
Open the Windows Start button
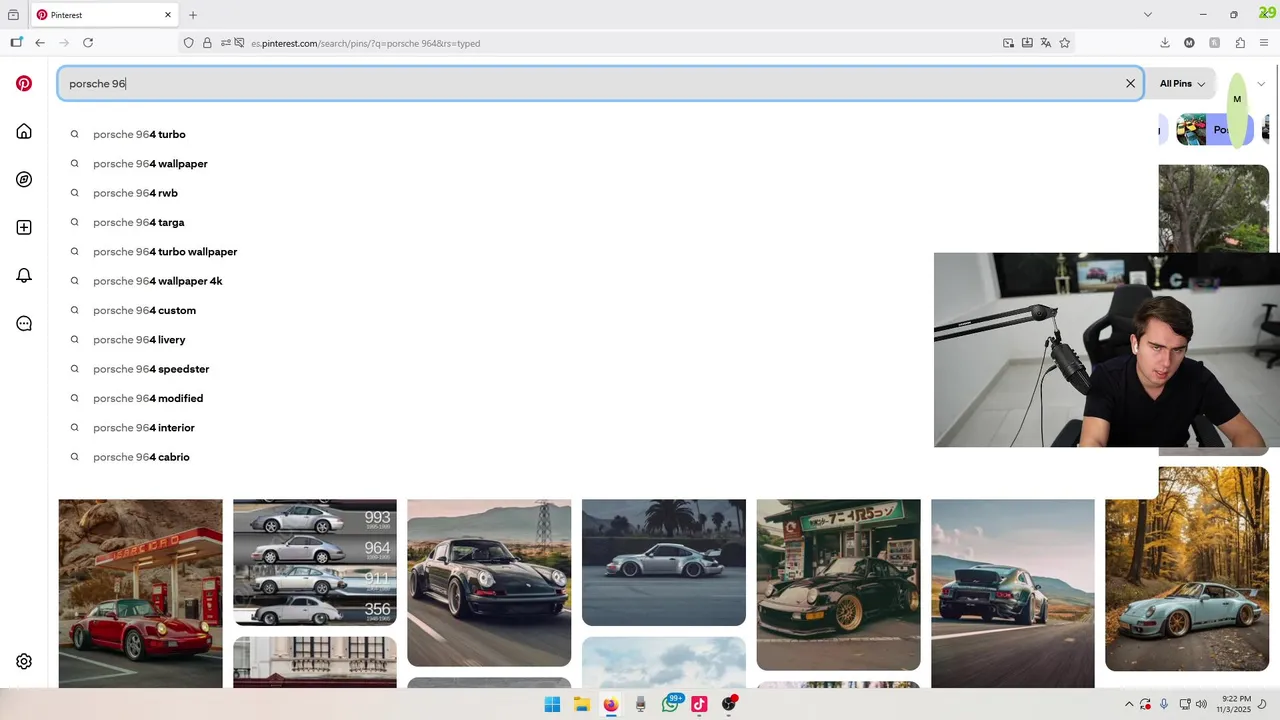point(552,704)
